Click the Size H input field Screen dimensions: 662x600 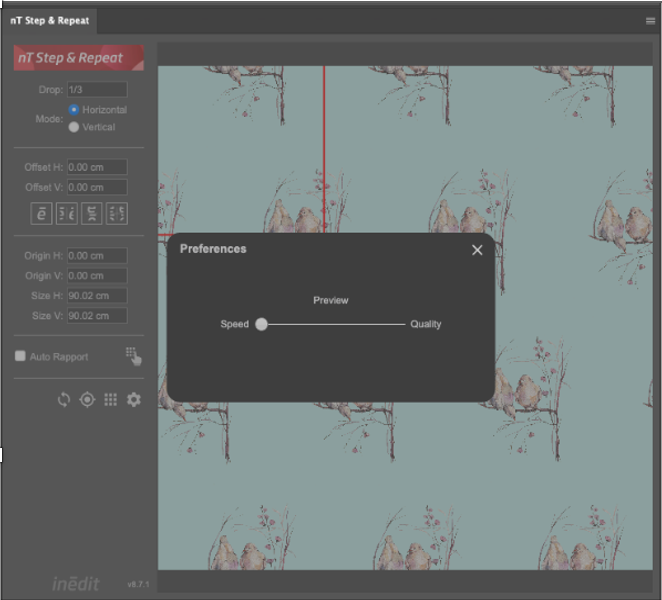tap(97, 296)
